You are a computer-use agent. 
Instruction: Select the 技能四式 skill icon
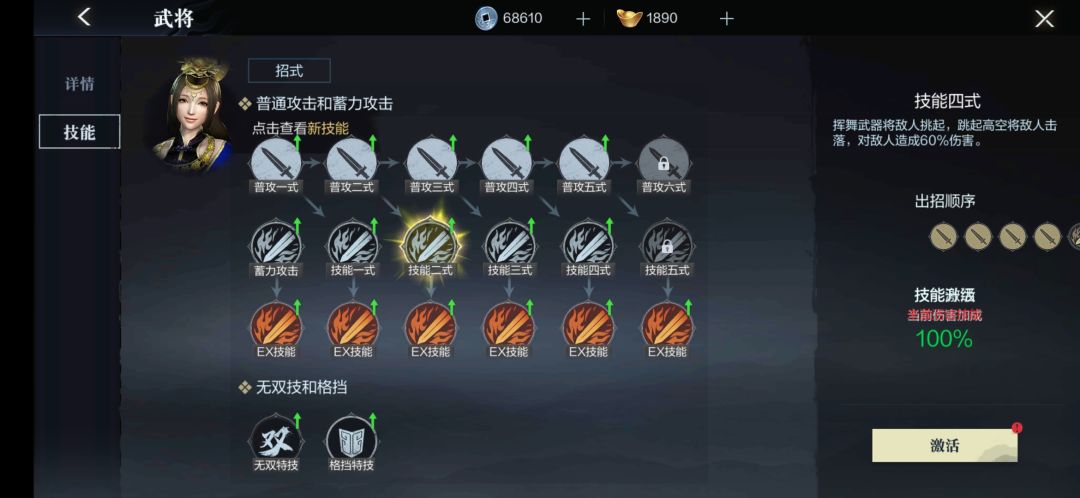pos(588,245)
